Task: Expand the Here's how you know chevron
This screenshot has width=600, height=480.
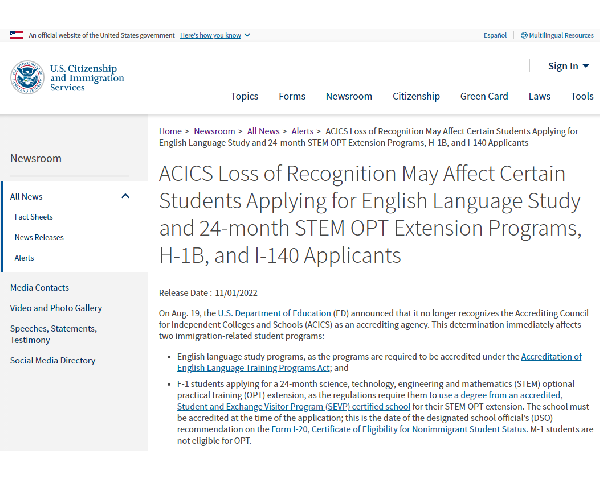Action: pyautogui.click(x=248, y=35)
